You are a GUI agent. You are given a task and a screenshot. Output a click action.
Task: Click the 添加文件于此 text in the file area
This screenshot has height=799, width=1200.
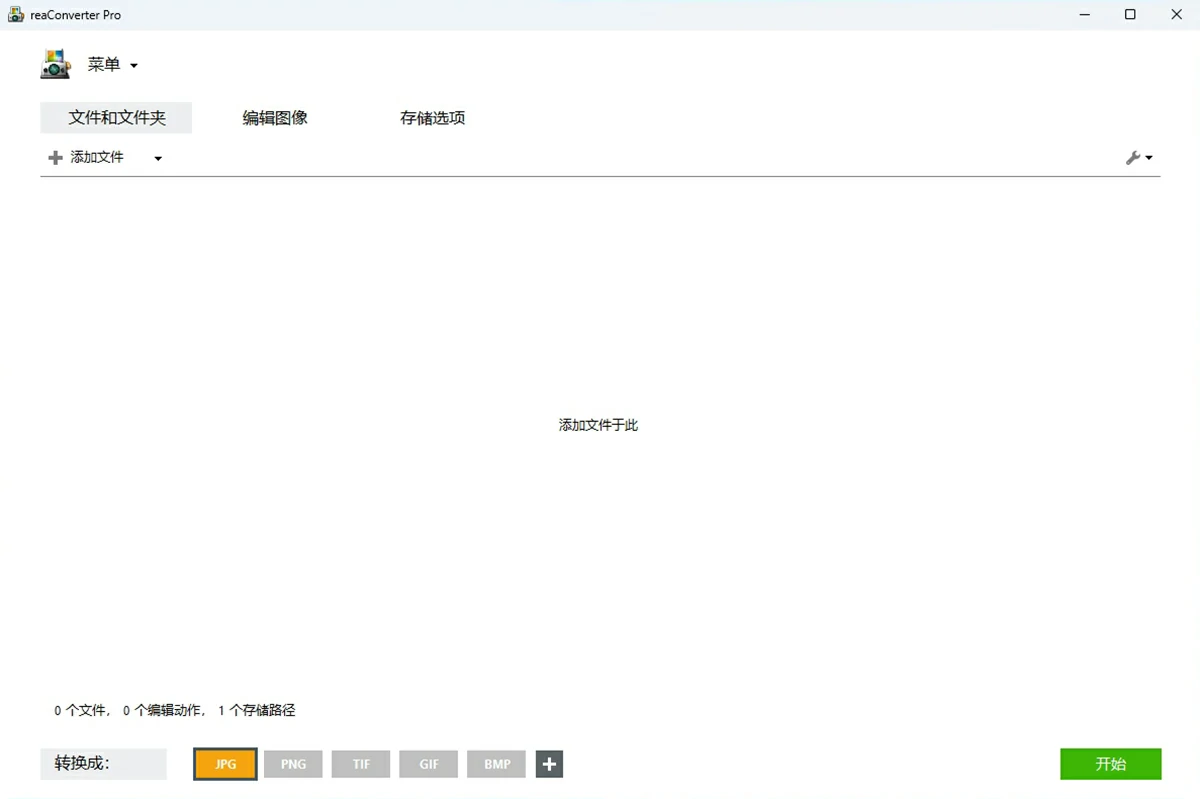pyautogui.click(x=598, y=425)
